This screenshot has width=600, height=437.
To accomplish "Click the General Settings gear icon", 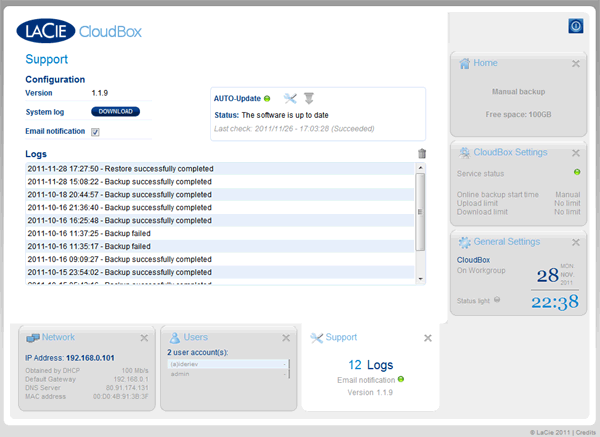I will click(x=465, y=242).
